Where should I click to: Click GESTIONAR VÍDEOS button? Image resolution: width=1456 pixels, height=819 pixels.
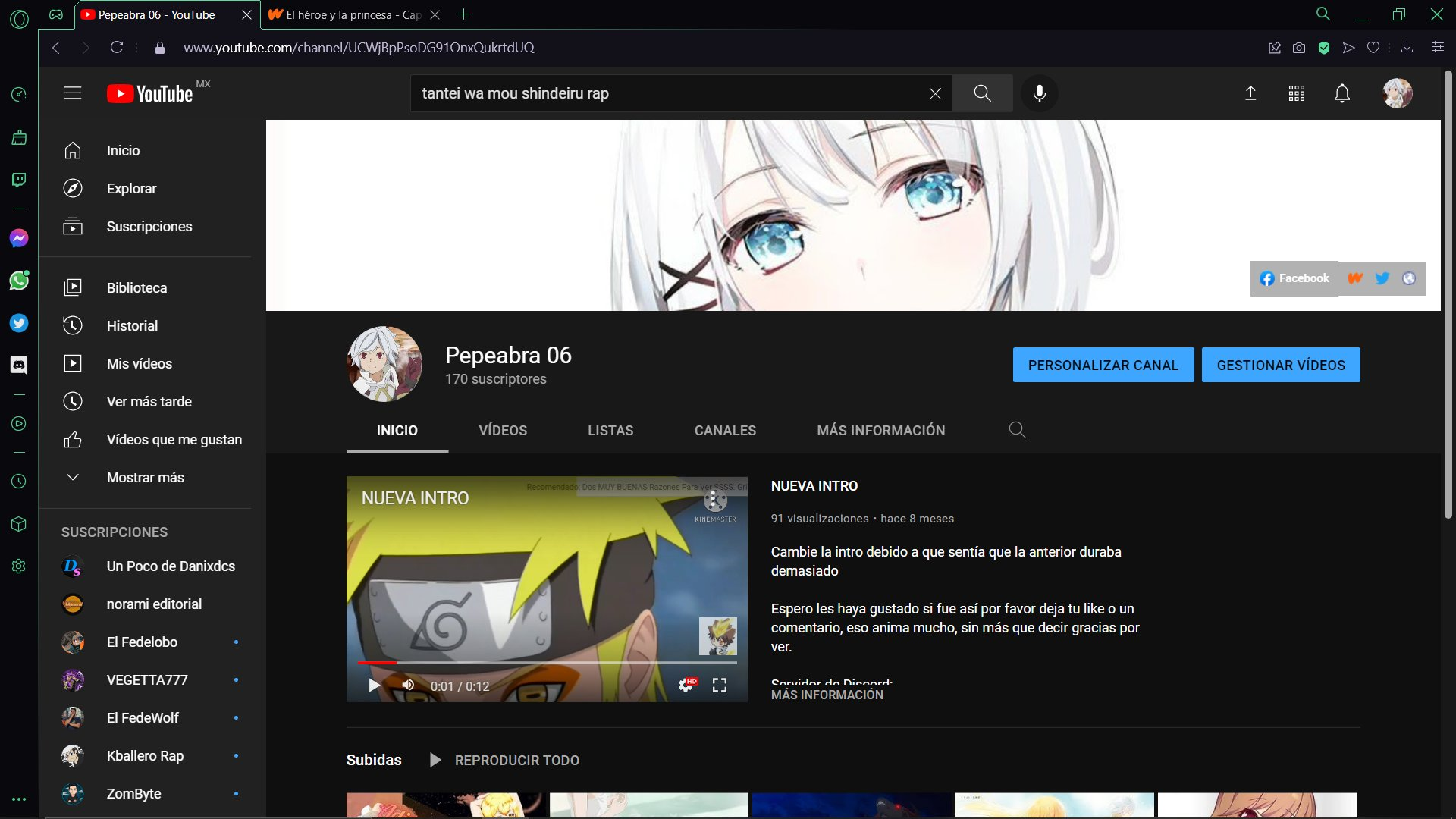tap(1281, 365)
